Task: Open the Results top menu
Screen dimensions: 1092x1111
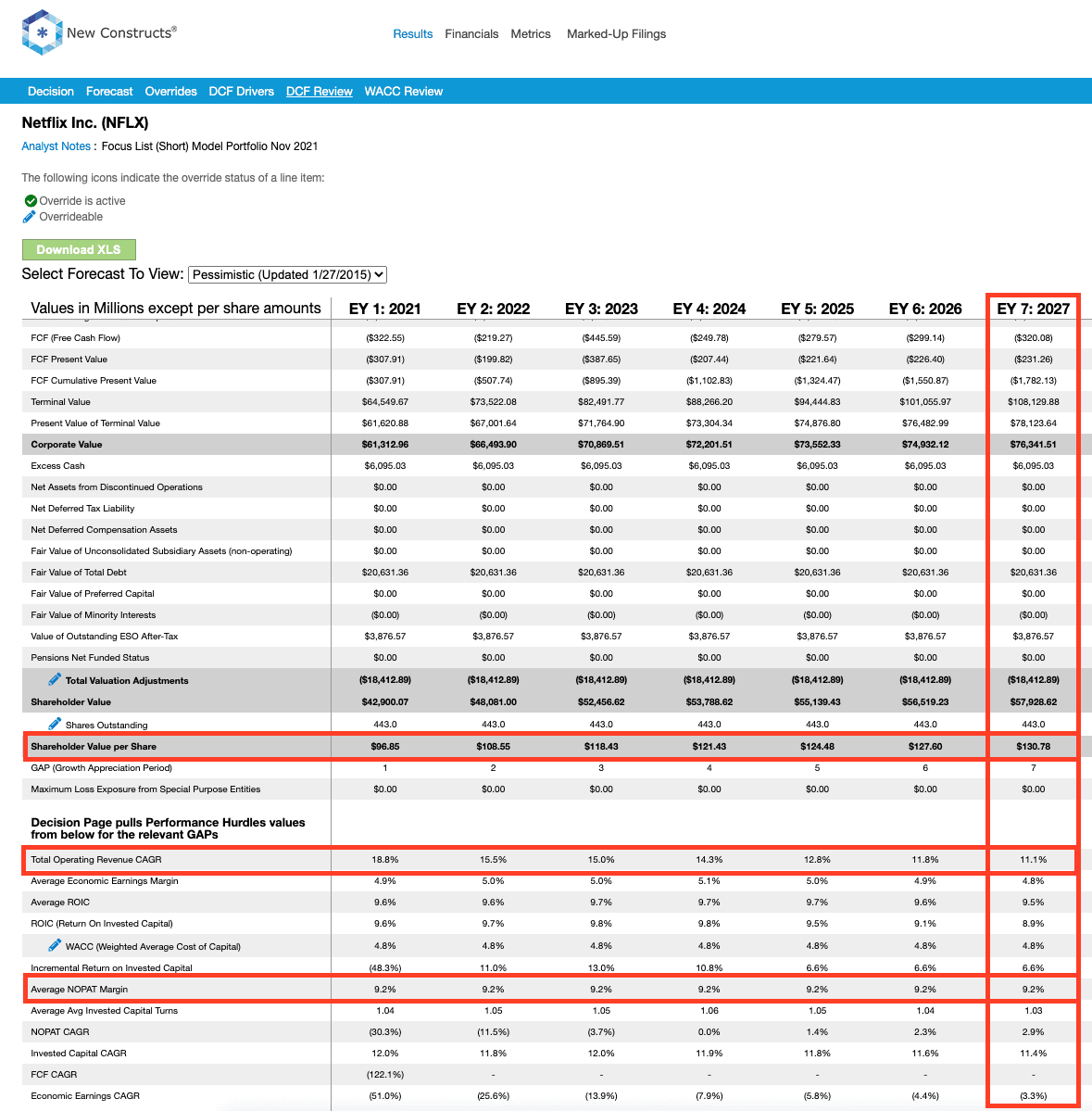Action: (413, 34)
